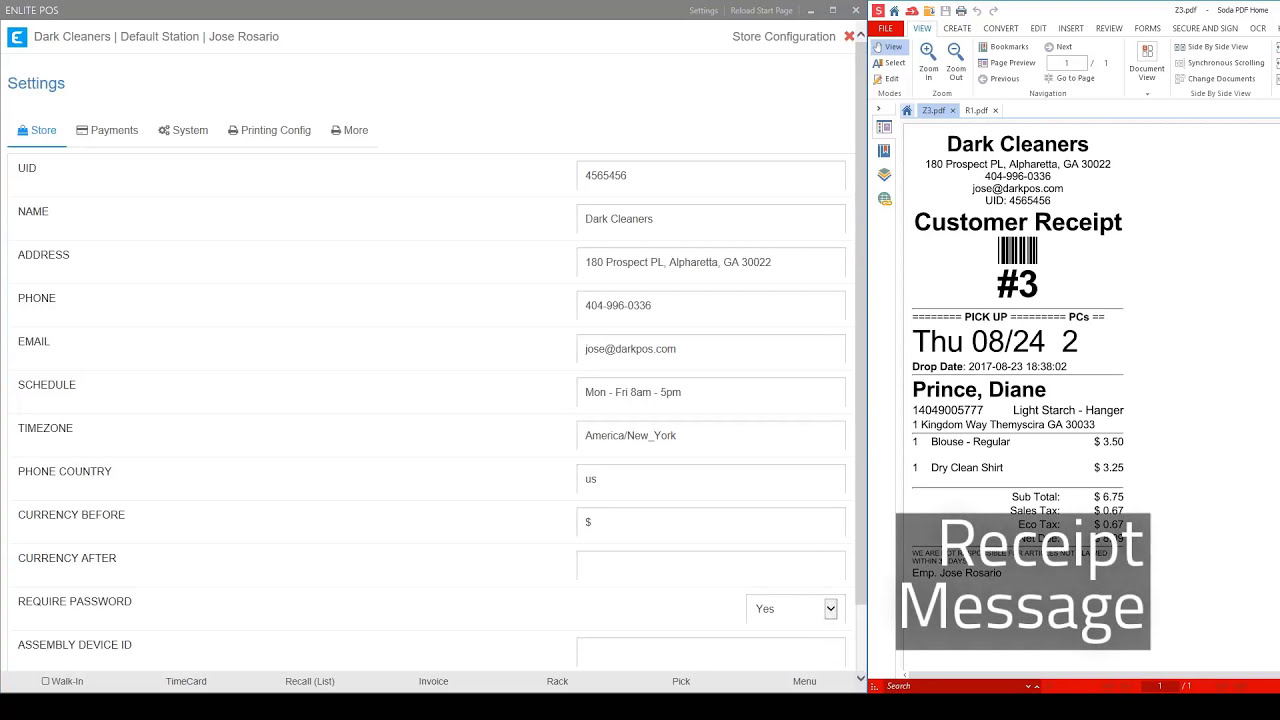Open the bookmarks sidebar panel icon

(884, 151)
